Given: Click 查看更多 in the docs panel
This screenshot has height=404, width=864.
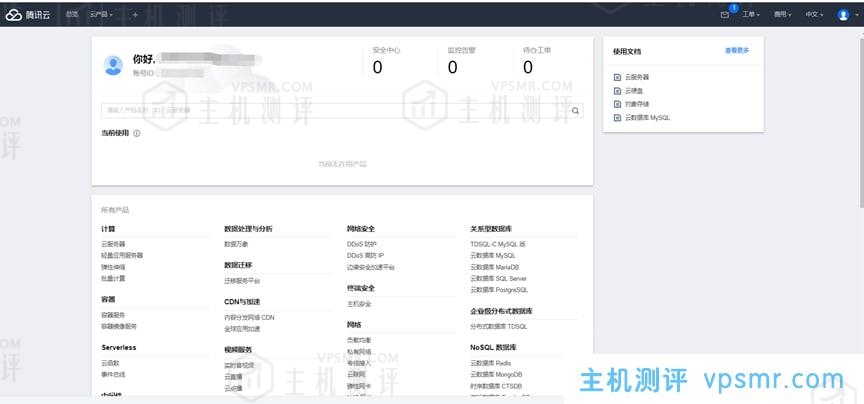Looking at the screenshot, I should [737, 51].
